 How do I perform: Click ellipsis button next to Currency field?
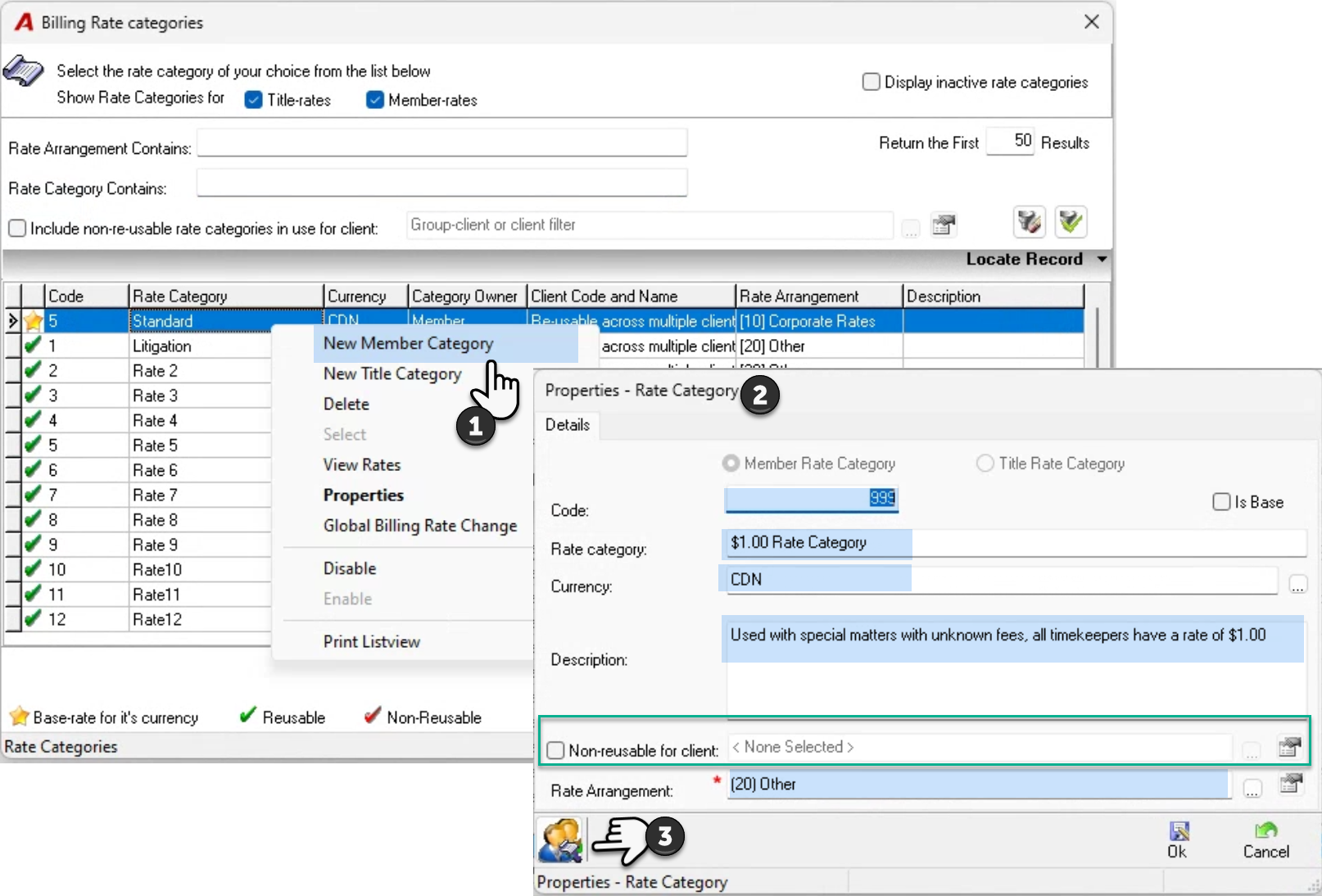tap(1297, 585)
